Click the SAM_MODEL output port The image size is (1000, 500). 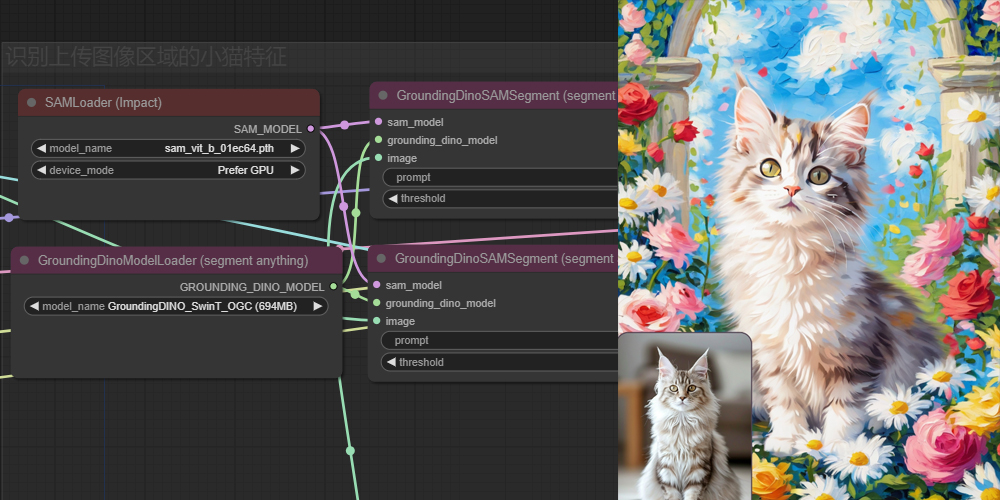point(311,129)
